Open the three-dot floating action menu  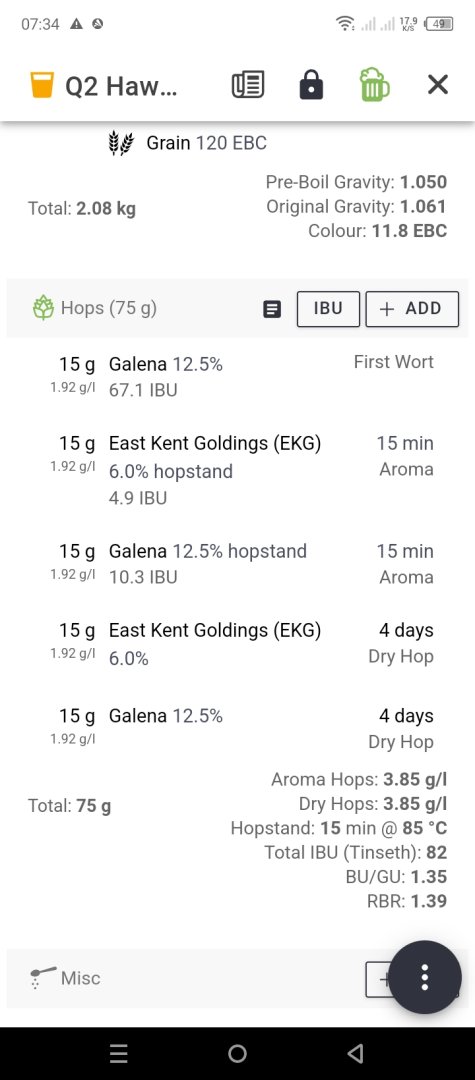[425, 977]
